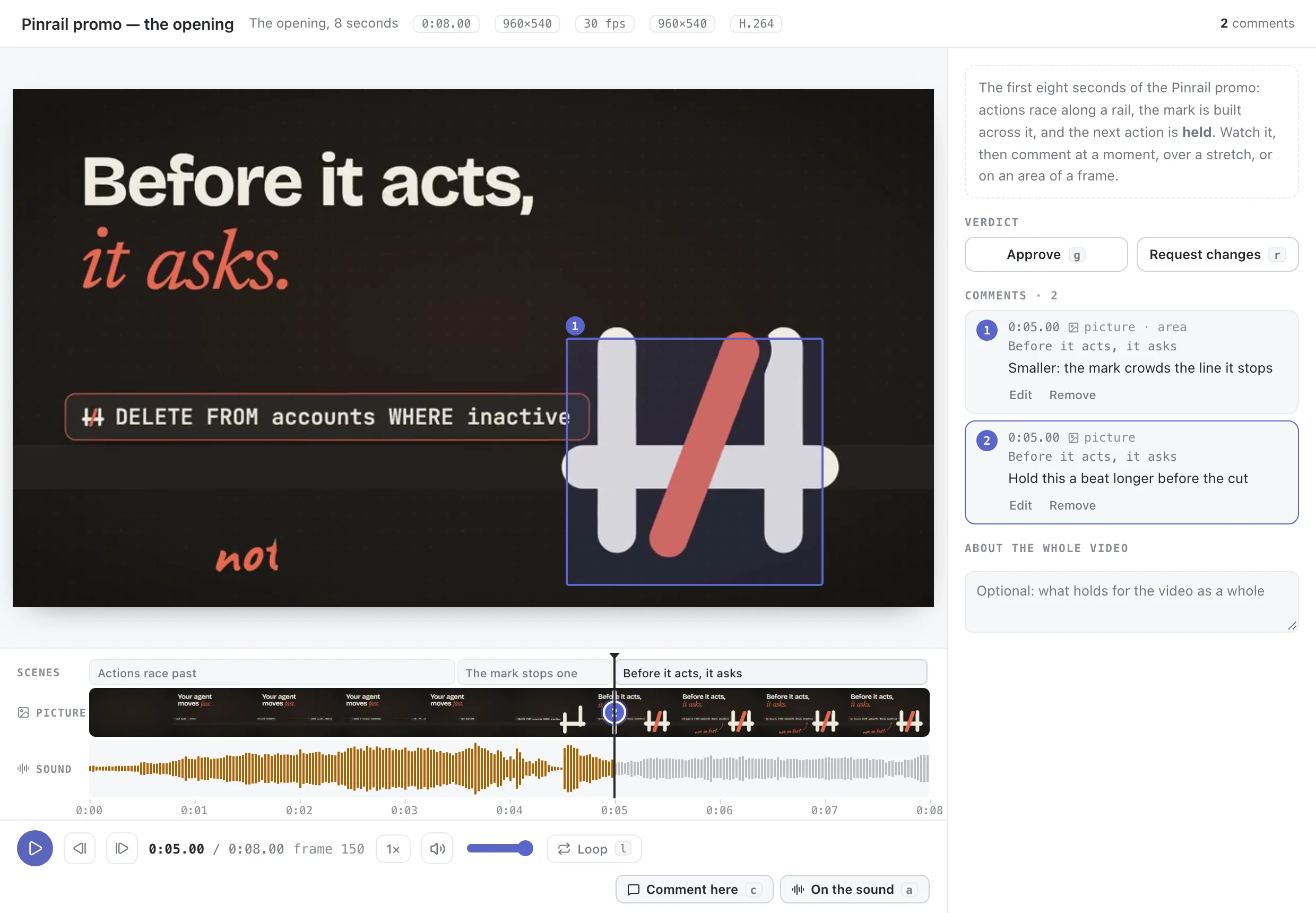The width and height of the screenshot is (1316, 913).
Task: Click the speech bubble icon on Comment here
Action: click(633, 890)
